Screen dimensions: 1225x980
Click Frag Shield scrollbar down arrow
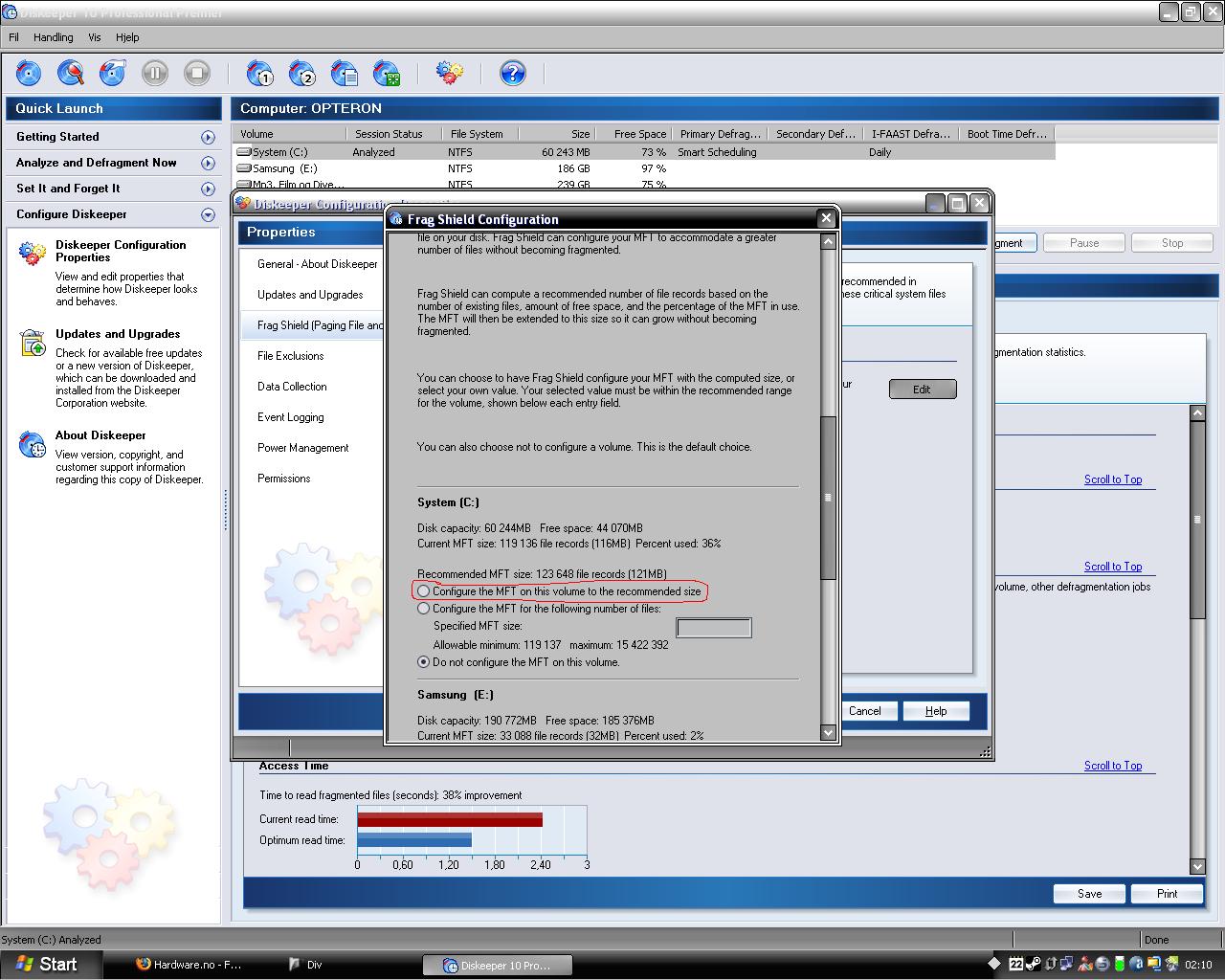[x=828, y=733]
